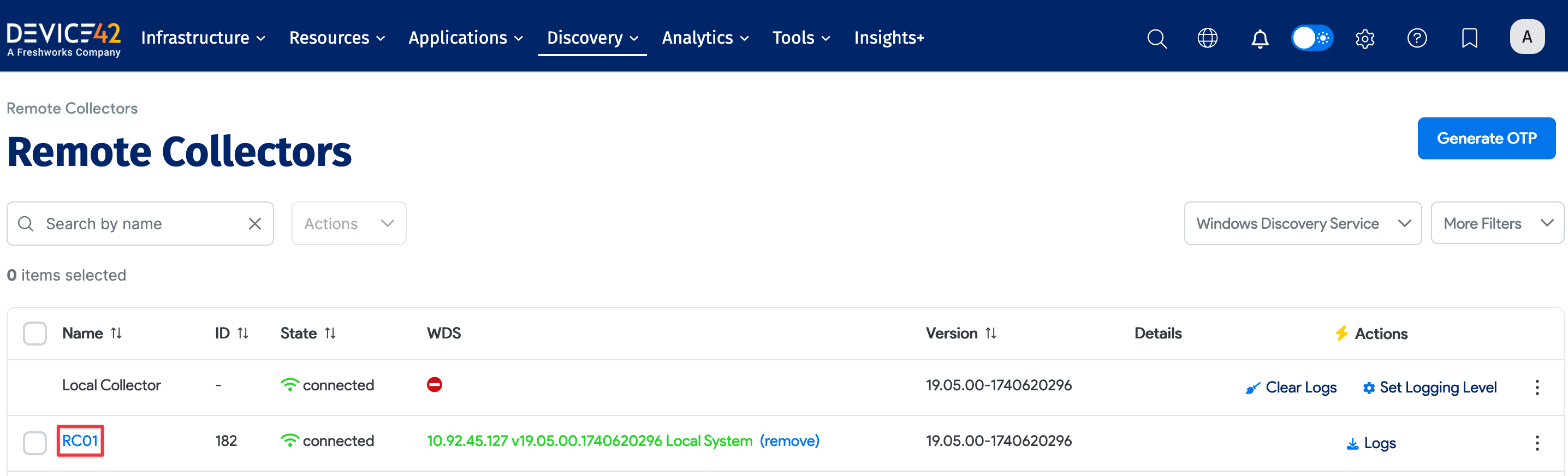Image resolution: width=1568 pixels, height=476 pixels.
Task: Expand the More Filters dropdown
Action: pyautogui.click(x=1496, y=223)
